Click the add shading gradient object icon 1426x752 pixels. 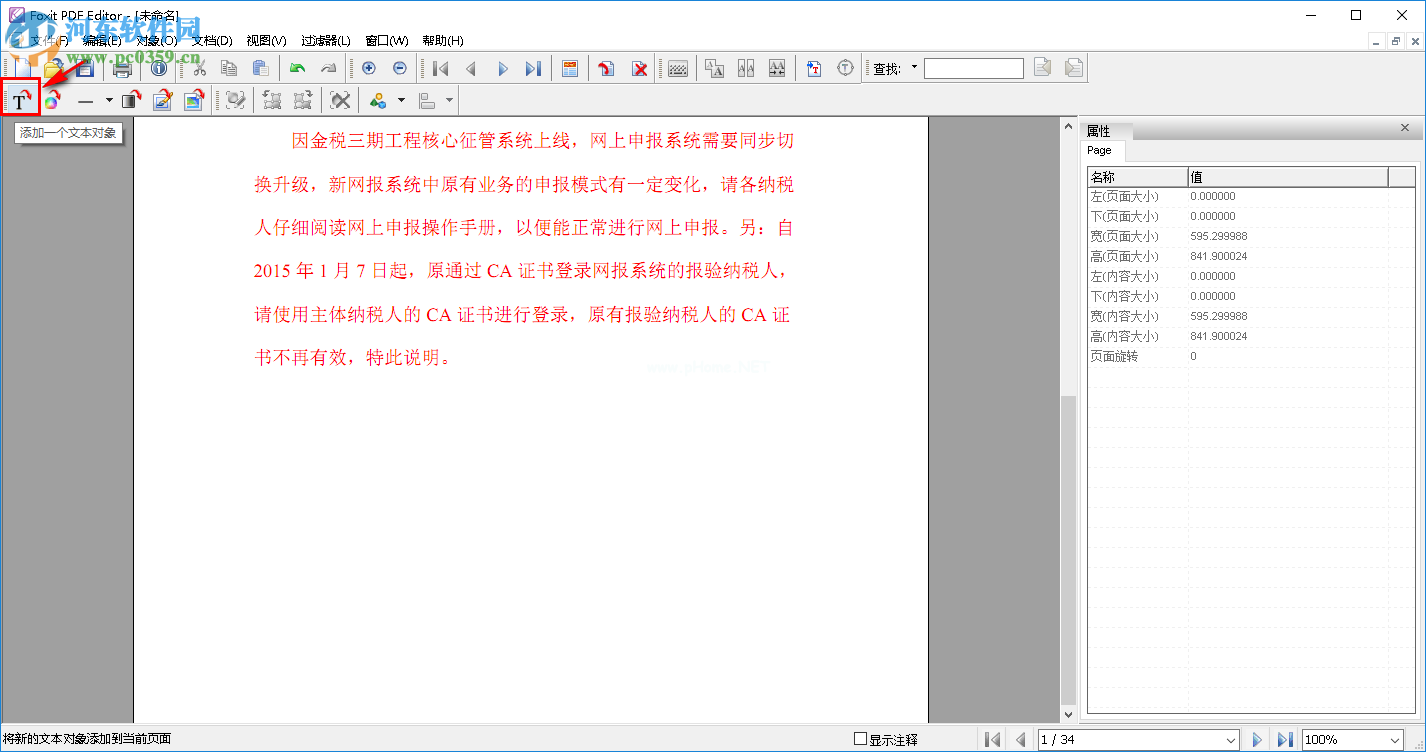click(132, 100)
